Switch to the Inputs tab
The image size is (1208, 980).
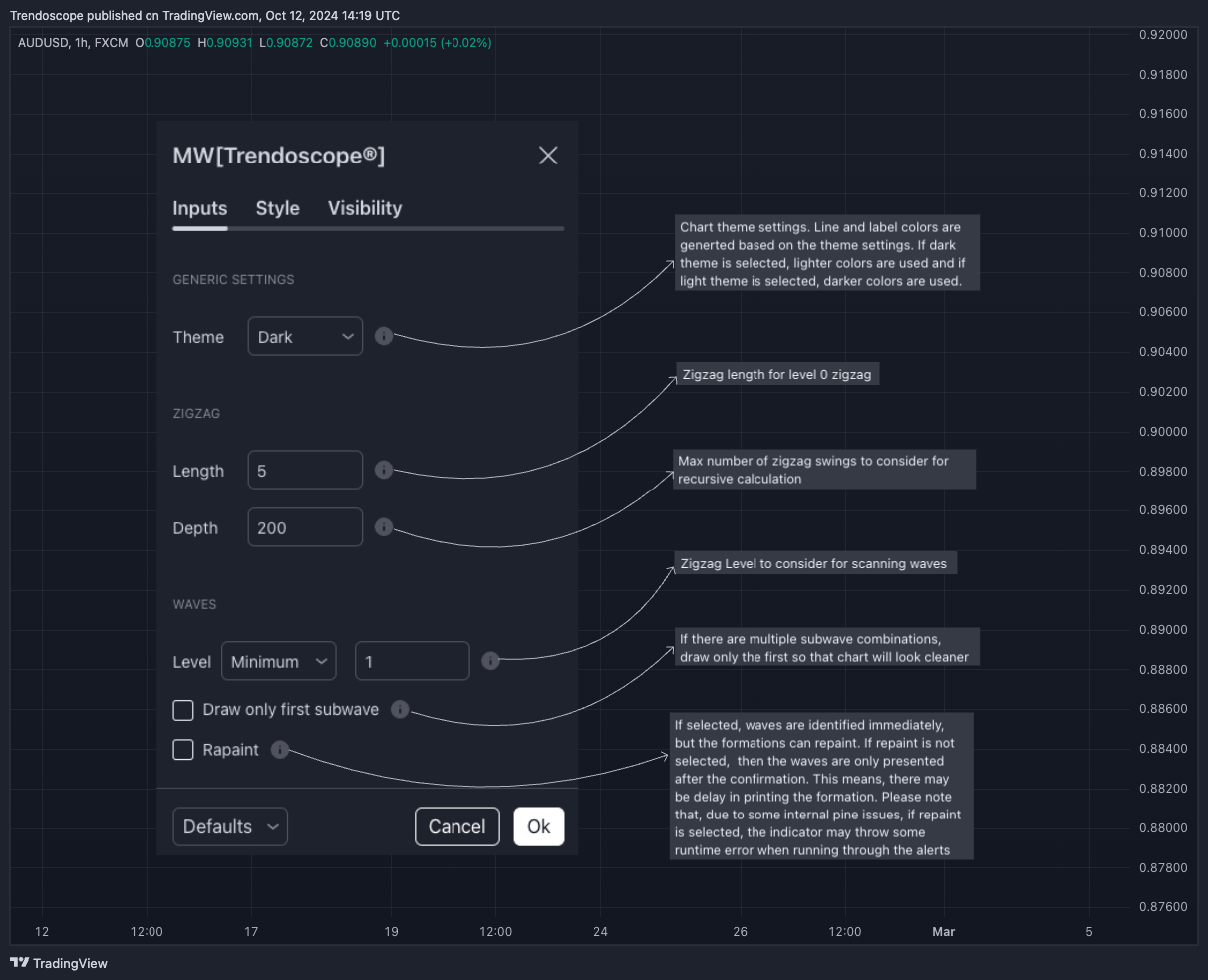tap(200, 208)
